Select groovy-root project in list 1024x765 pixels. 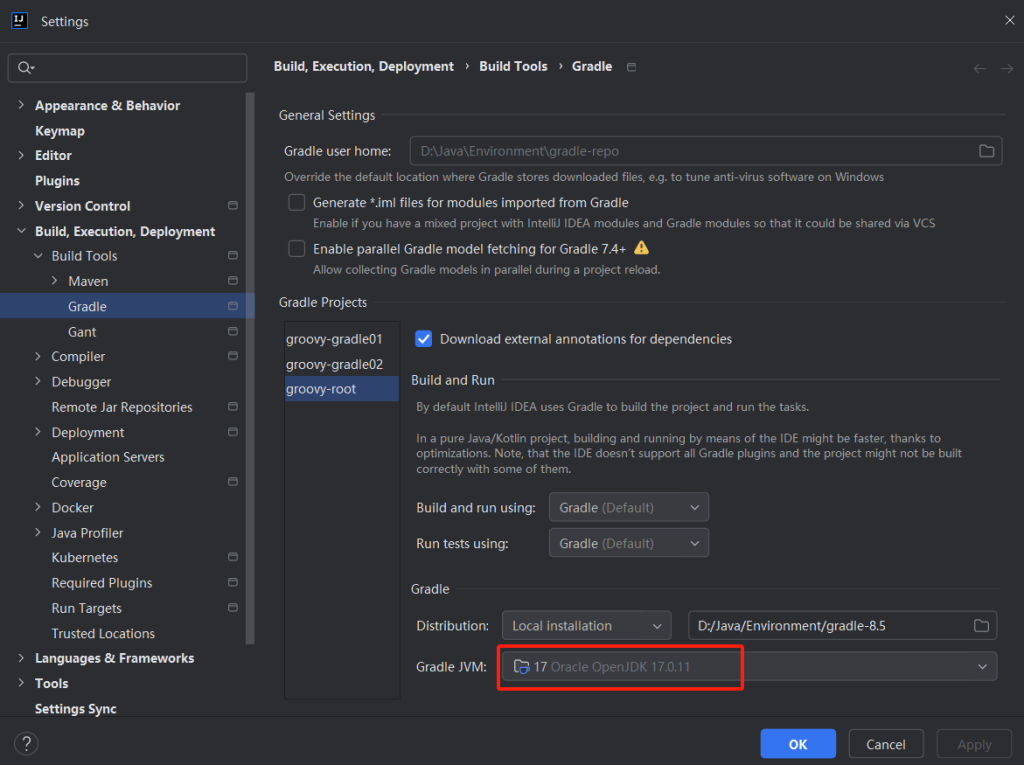[x=342, y=389]
